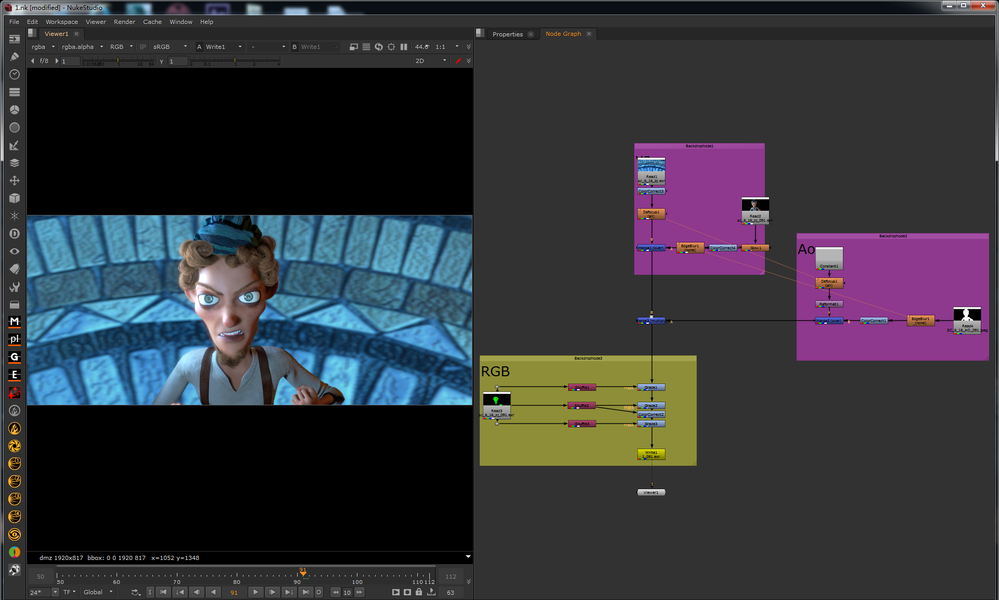Open the viewer wipe mode dropdown

point(268,46)
